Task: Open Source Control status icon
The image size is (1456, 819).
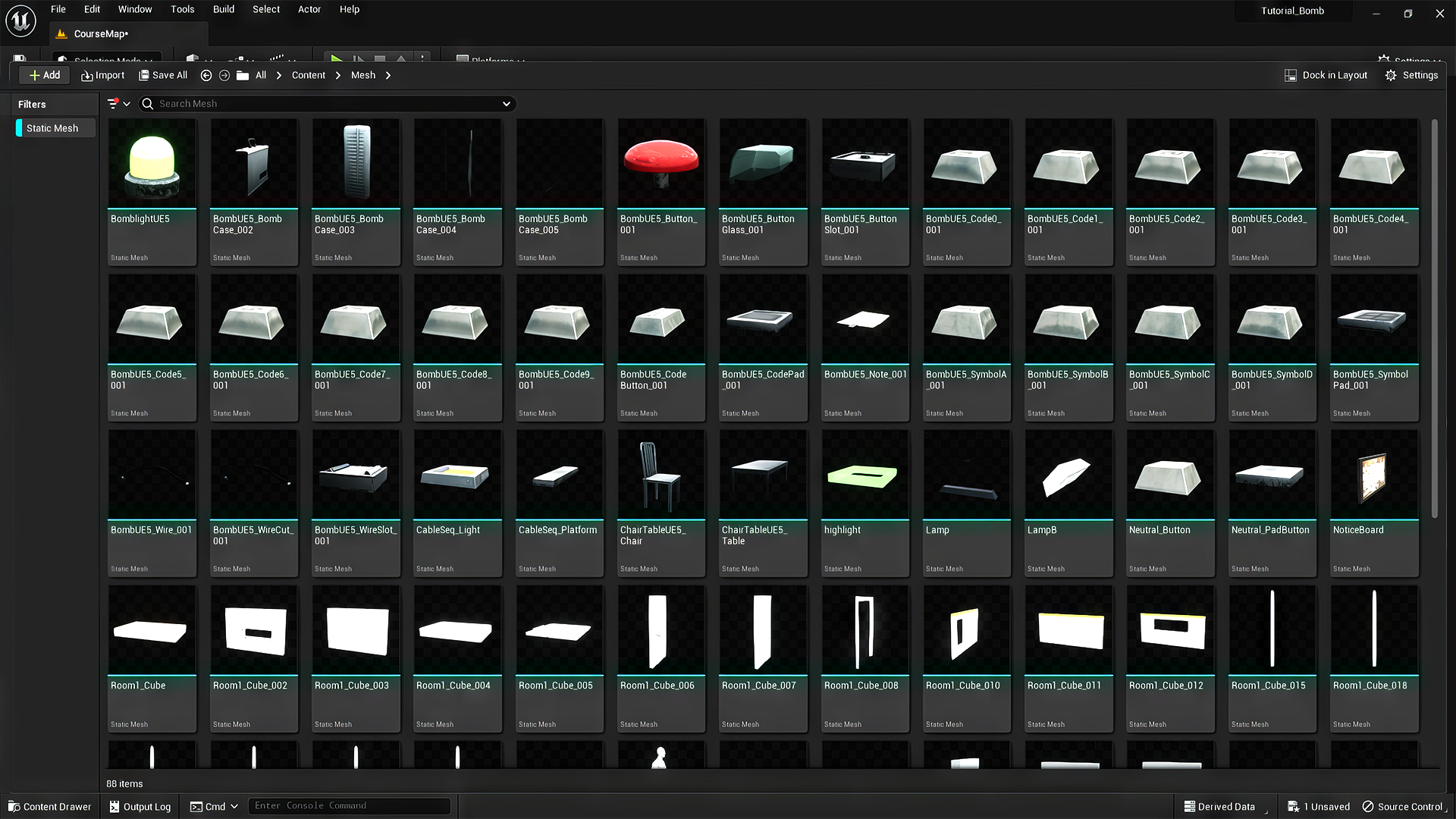Action: [1368, 806]
